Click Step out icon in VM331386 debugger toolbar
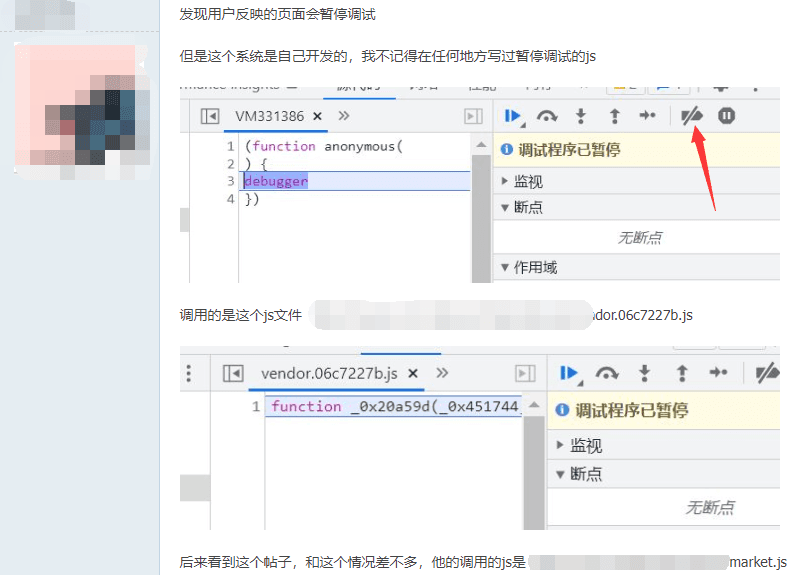The width and height of the screenshot is (800, 575). tap(615, 116)
